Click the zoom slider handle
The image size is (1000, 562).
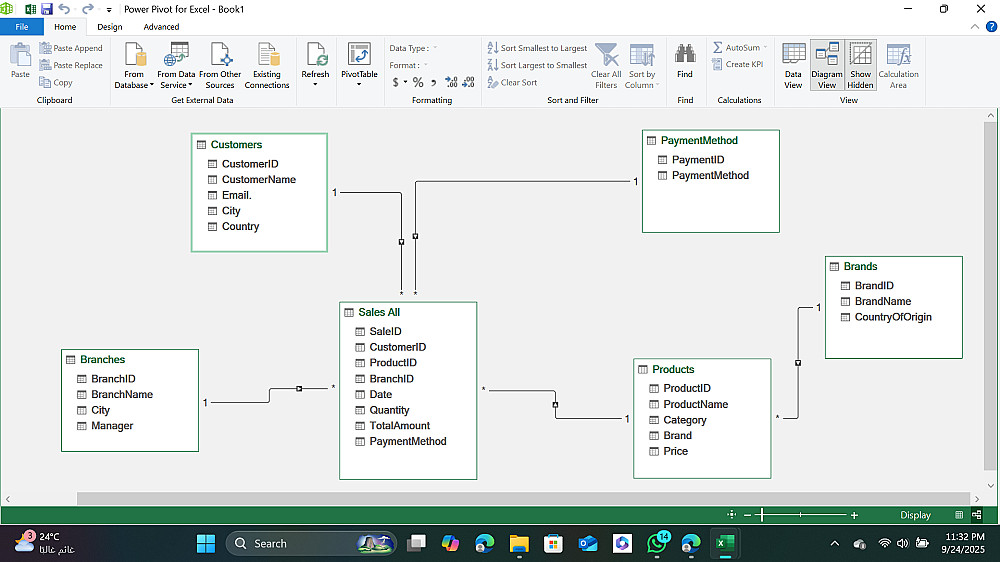(763, 515)
